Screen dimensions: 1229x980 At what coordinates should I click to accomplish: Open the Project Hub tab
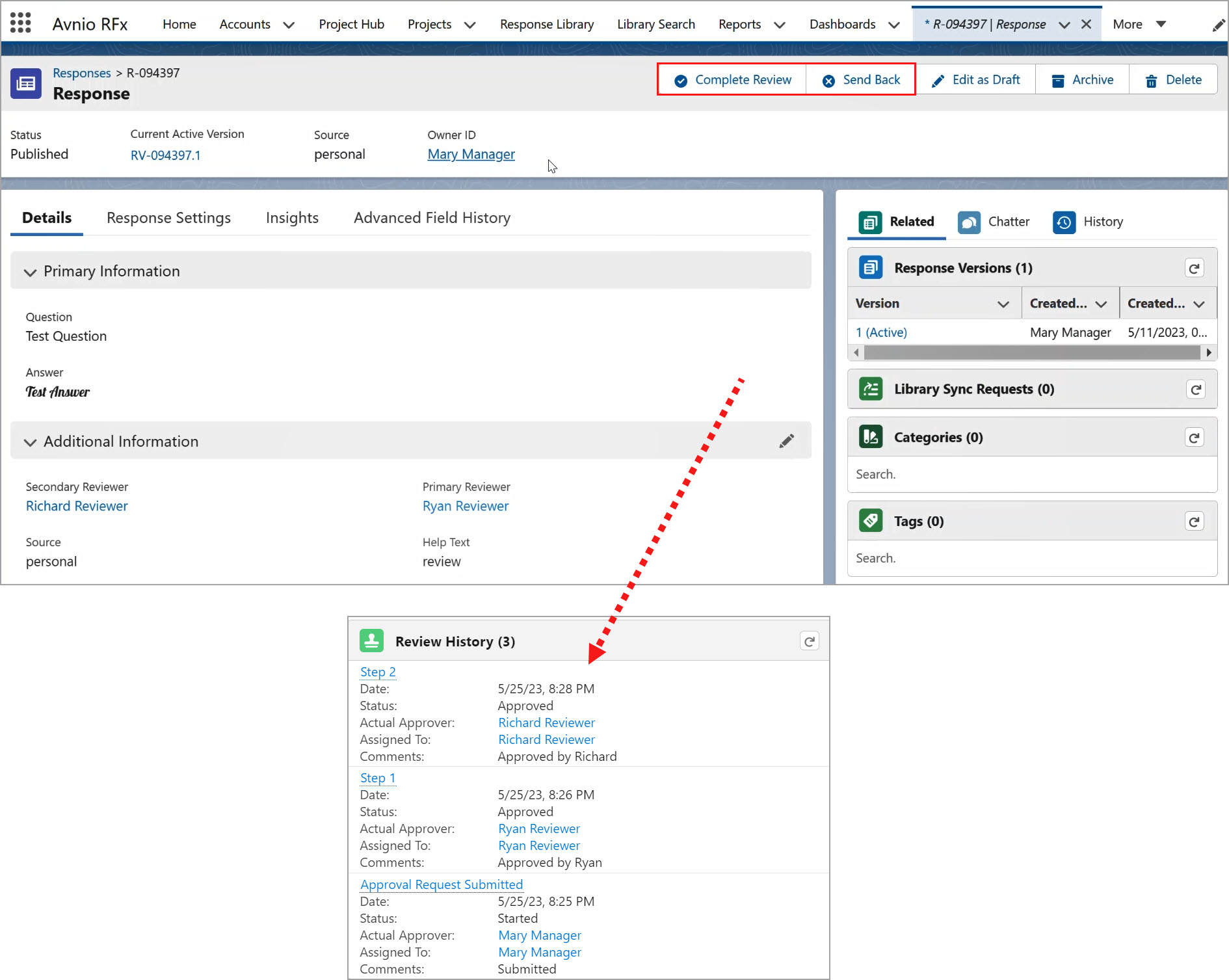click(351, 24)
